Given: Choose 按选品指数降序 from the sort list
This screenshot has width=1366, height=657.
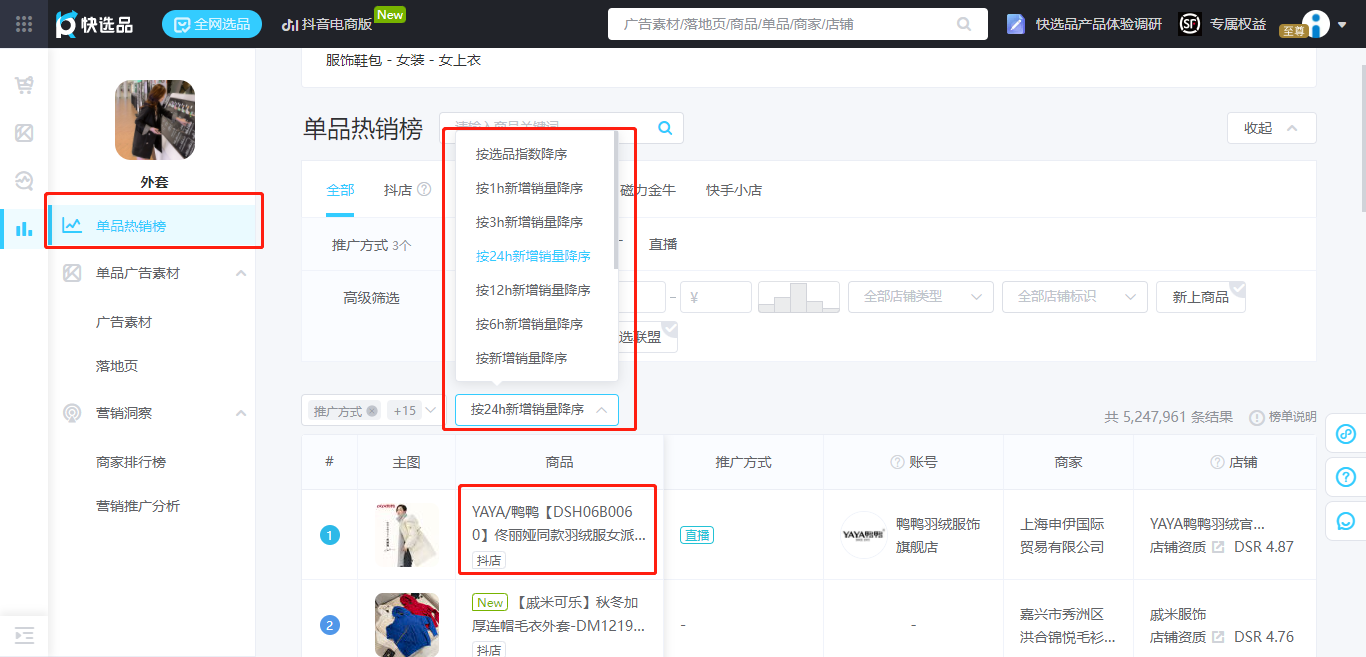Looking at the screenshot, I should tap(536, 154).
